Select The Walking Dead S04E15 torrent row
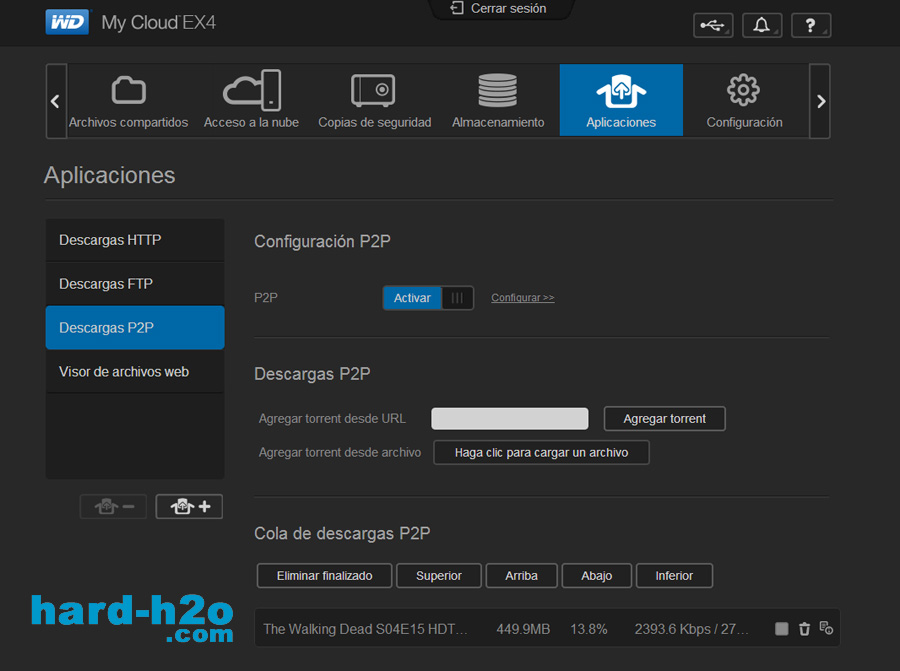Screen dimensions: 900x671 pos(547,628)
